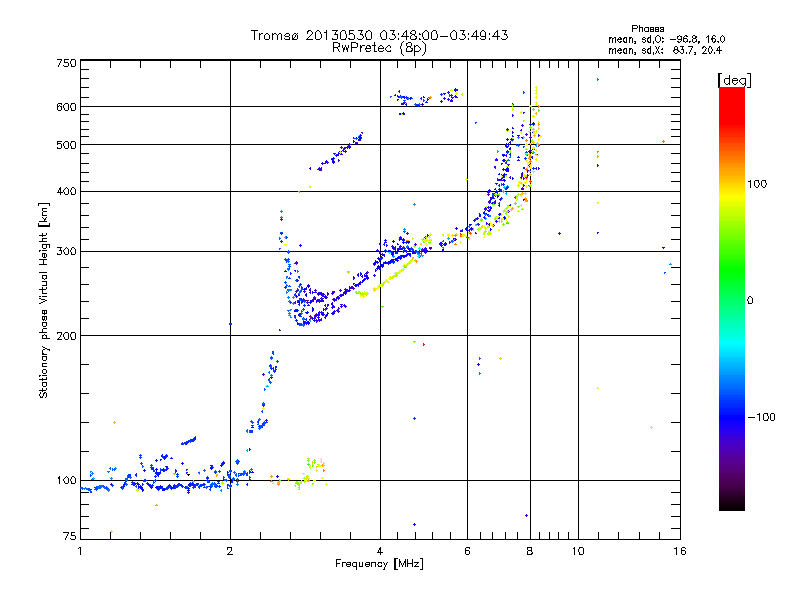The image size is (800, 600).
Task: Click the y-axis tick label '750'
Action: click(66, 63)
